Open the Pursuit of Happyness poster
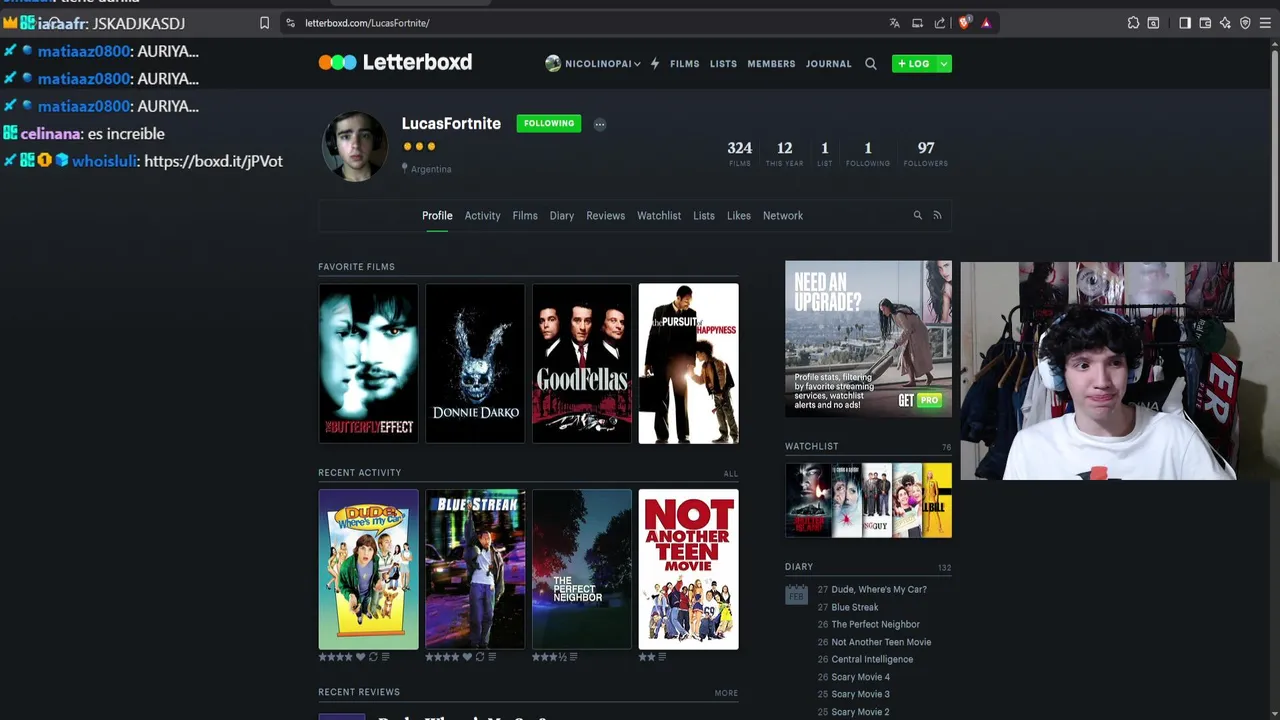Image resolution: width=1280 pixels, height=720 pixels. point(689,363)
